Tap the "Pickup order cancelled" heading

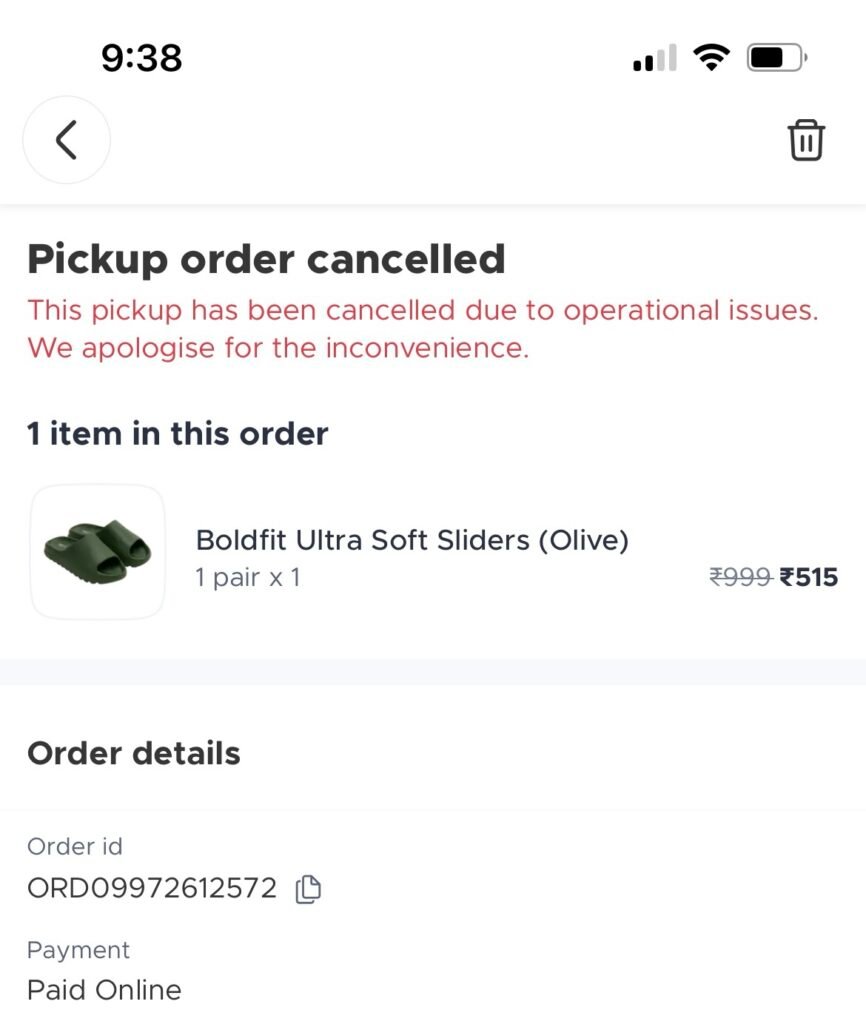266,259
